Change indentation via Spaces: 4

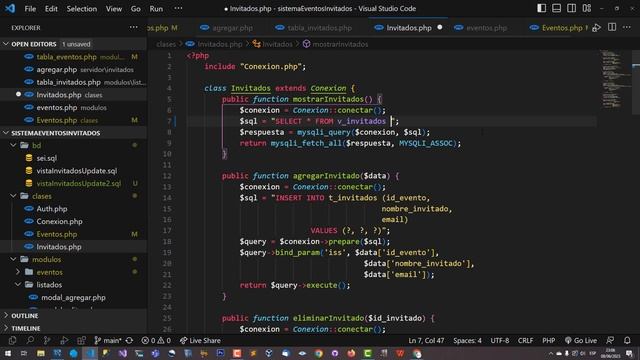pos(467,340)
